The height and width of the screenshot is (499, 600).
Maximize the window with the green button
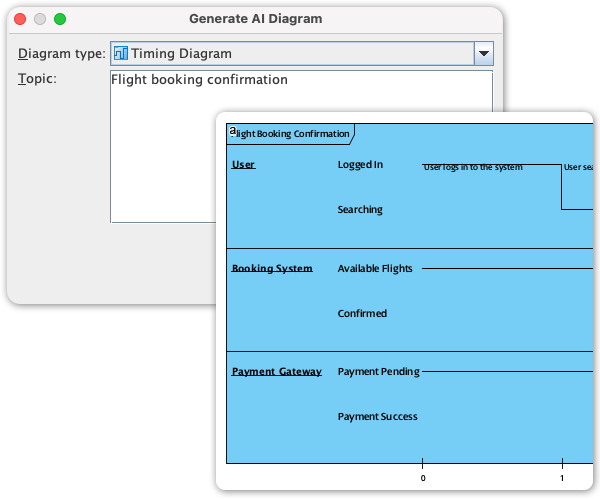pyautogui.click(x=60, y=19)
